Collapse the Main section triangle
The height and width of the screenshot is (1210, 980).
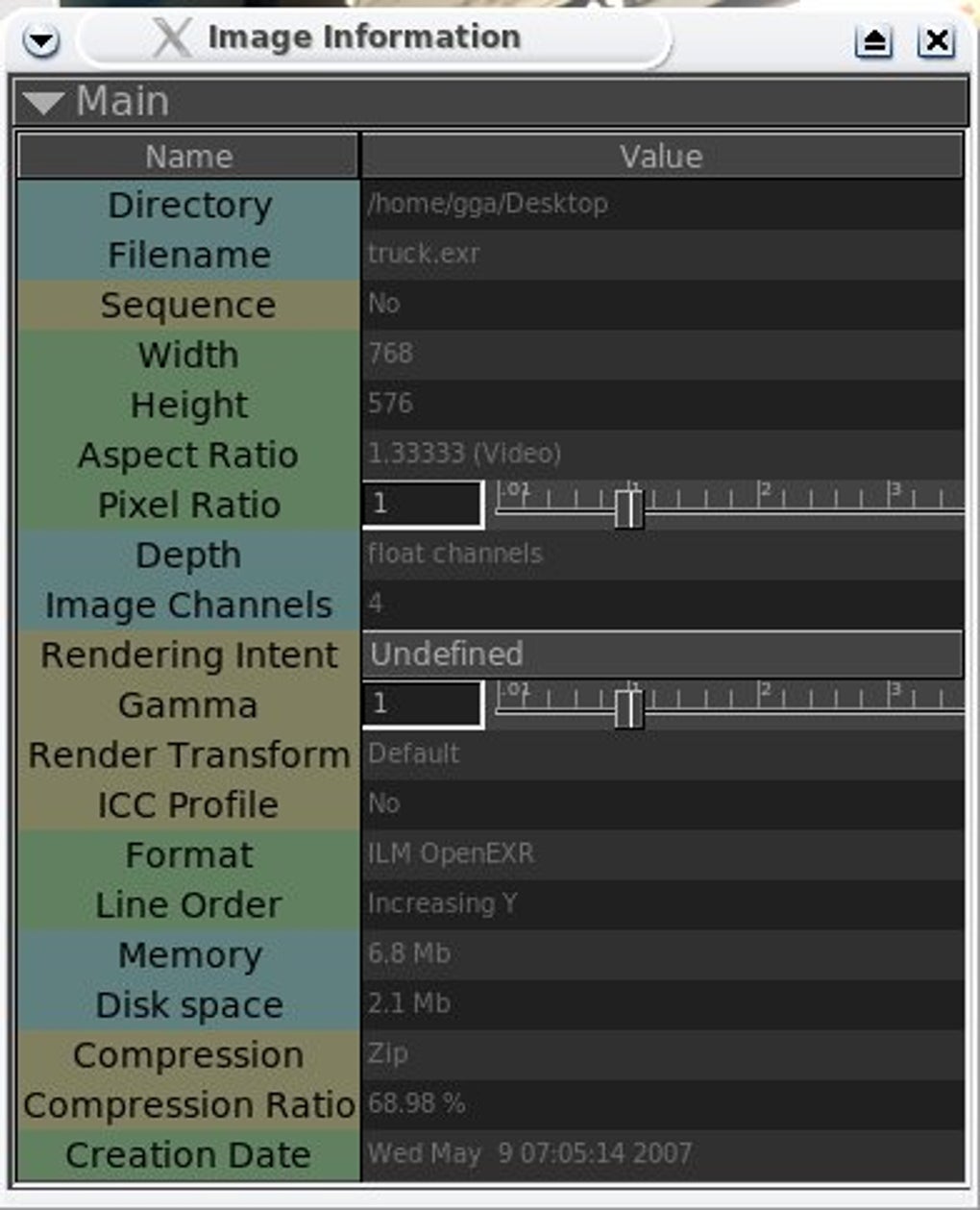coord(45,99)
